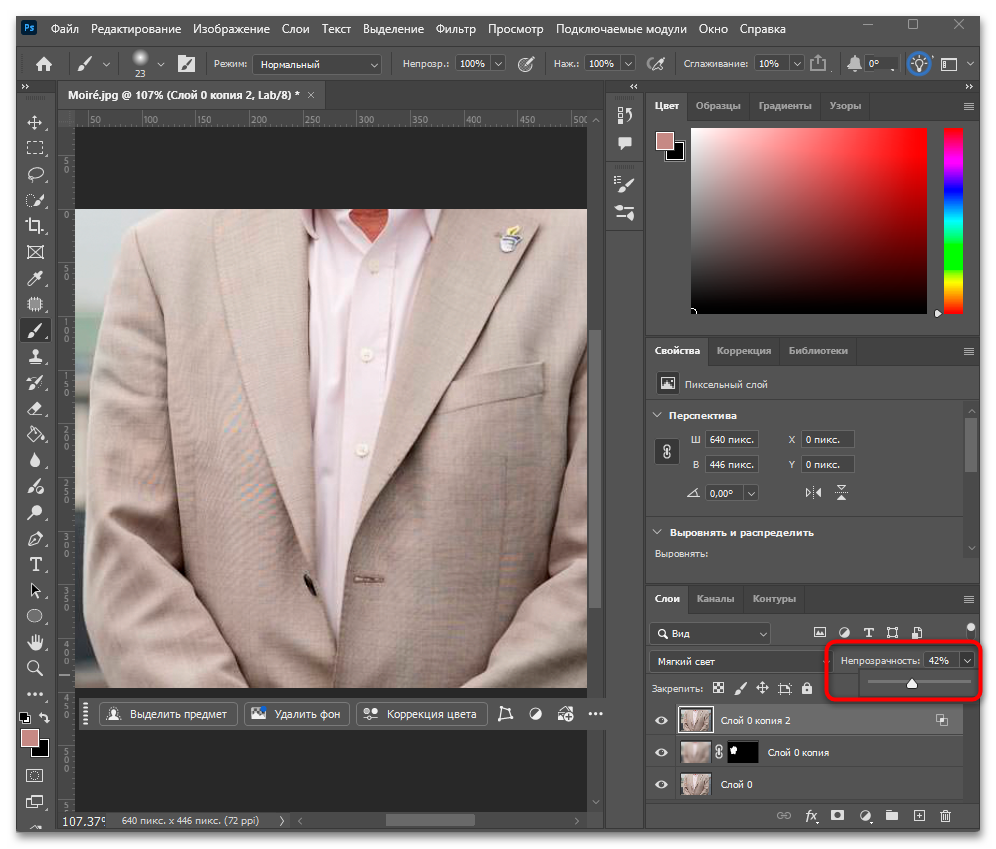This screenshot has height=849, width=996.
Task: Switch to the Каналы tab
Action: click(x=715, y=599)
